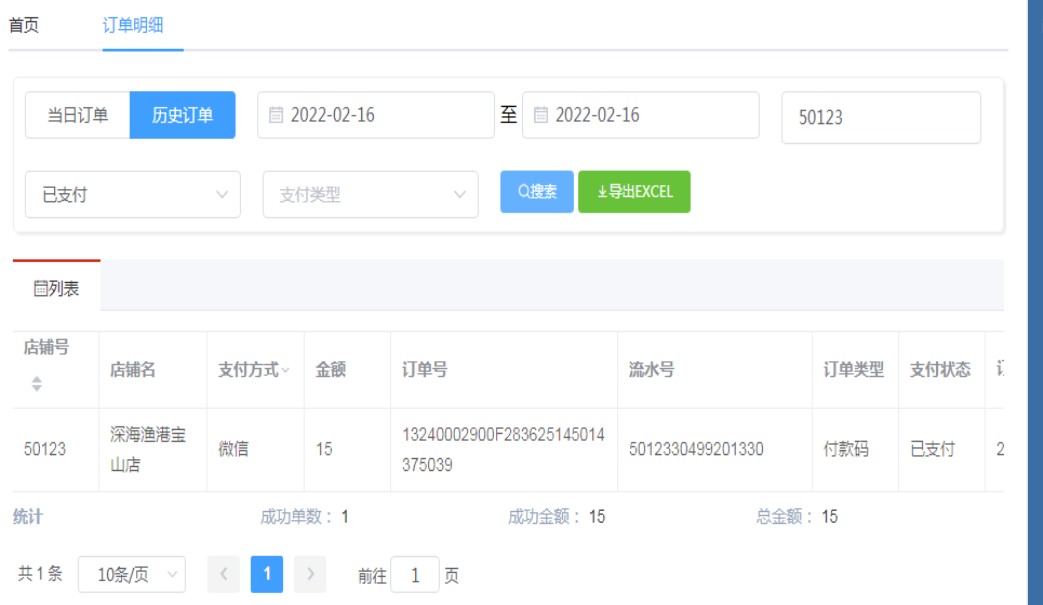Select the 列表 tab
This screenshot has width=1043, height=605.
click(57, 289)
